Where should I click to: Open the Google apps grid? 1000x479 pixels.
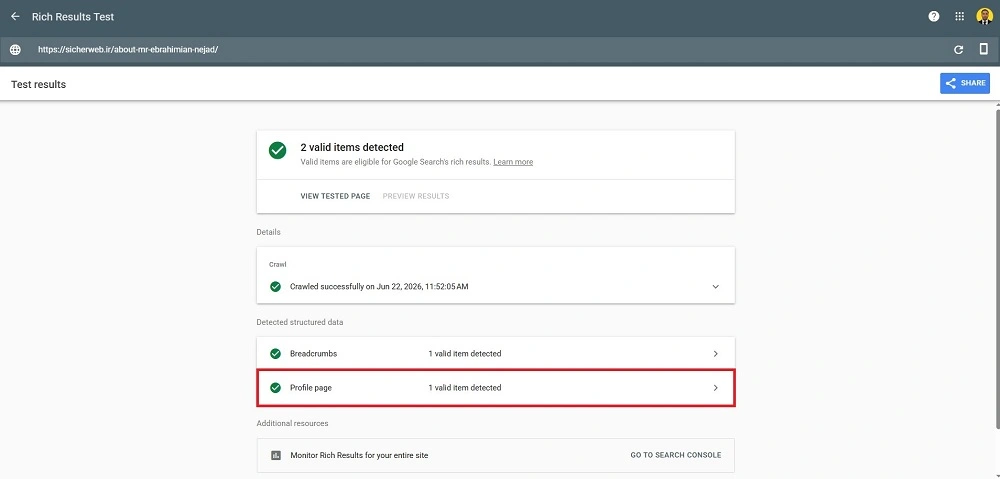click(959, 17)
